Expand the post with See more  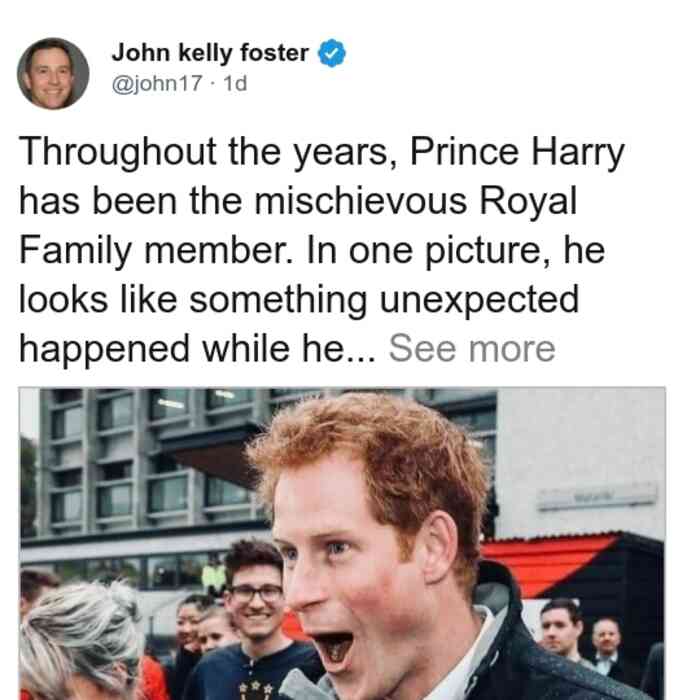pyautogui.click(x=472, y=349)
